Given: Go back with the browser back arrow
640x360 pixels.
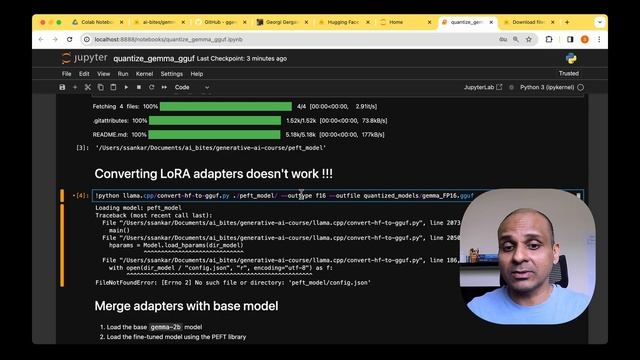Looking at the screenshot, I should [41, 40].
